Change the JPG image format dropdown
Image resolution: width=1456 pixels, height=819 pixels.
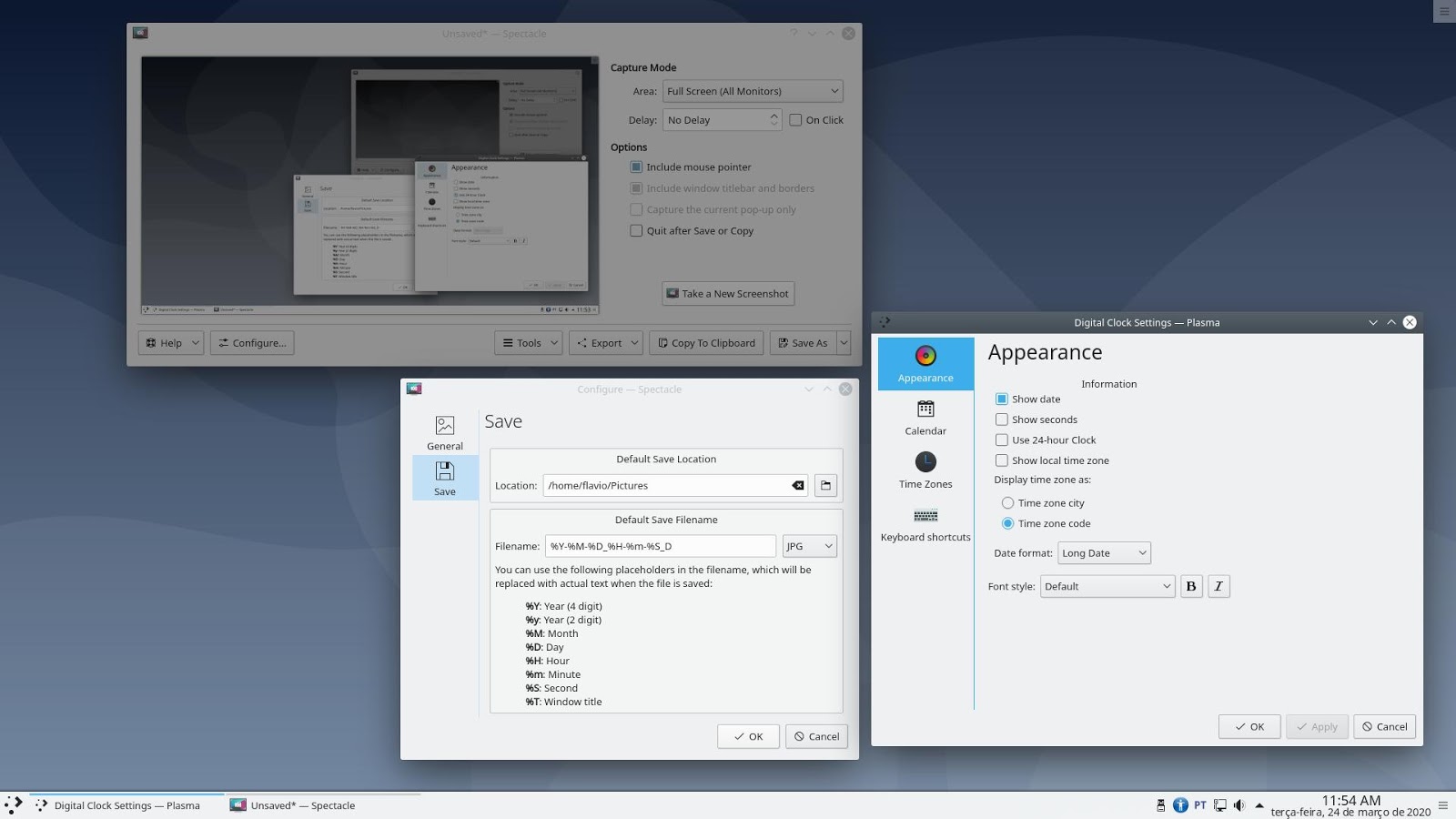pos(809,546)
